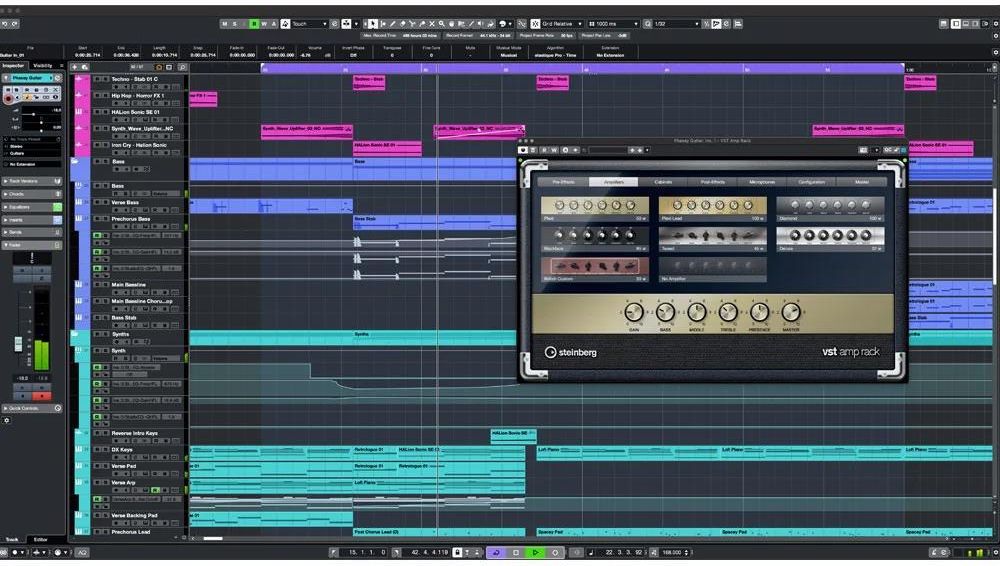Toggle the transport Cycle loop button
Image resolution: width=1000 pixels, height=566 pixels.
tap(496, 553)
